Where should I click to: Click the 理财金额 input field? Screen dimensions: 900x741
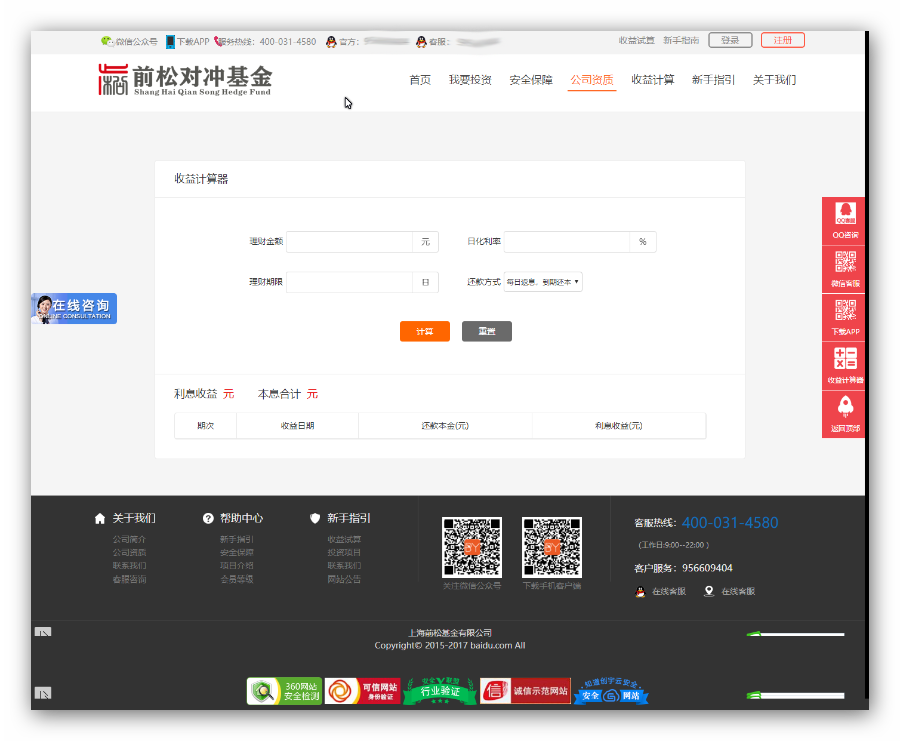pos(350,242)
